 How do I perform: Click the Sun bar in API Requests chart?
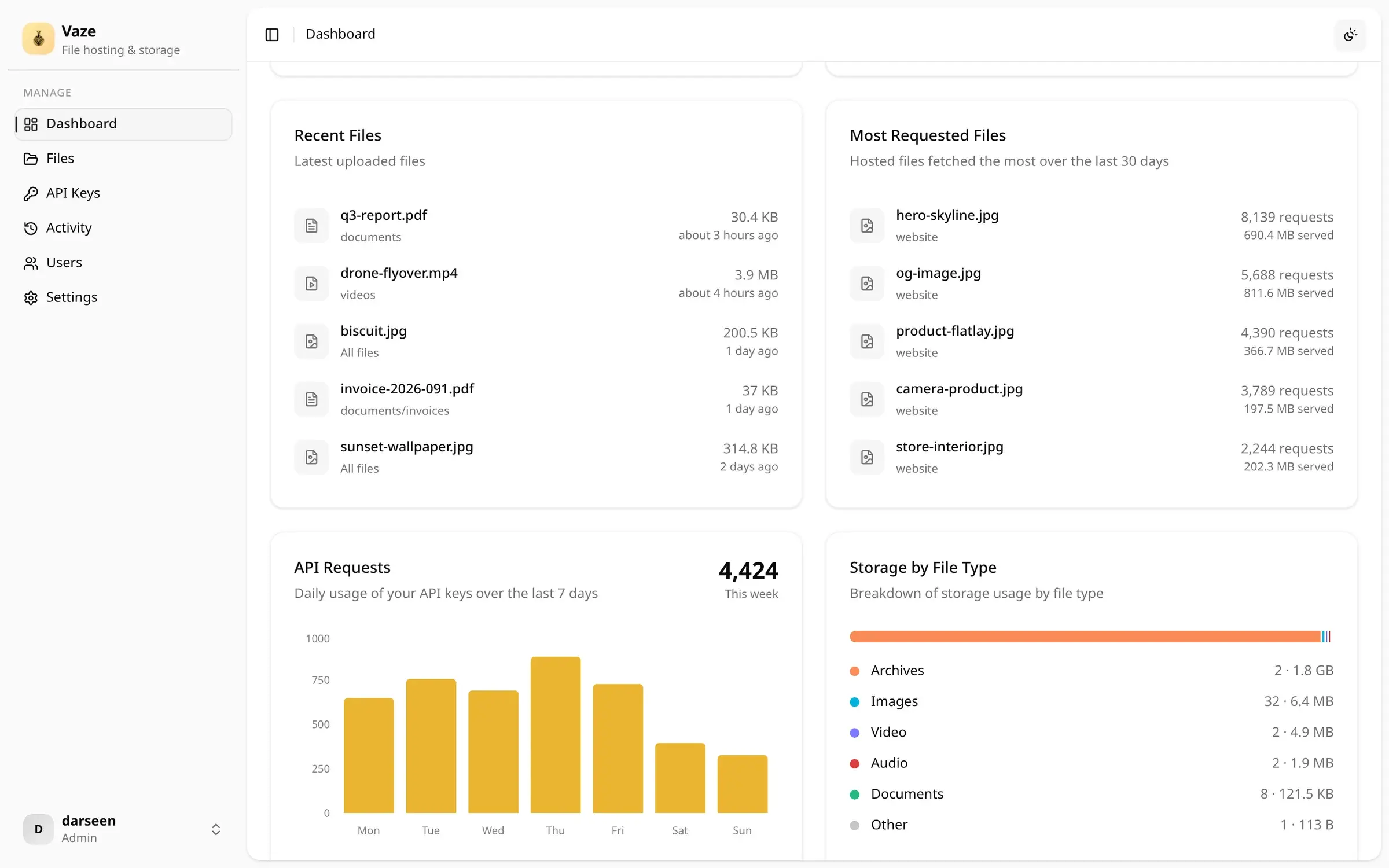[742, 784]
